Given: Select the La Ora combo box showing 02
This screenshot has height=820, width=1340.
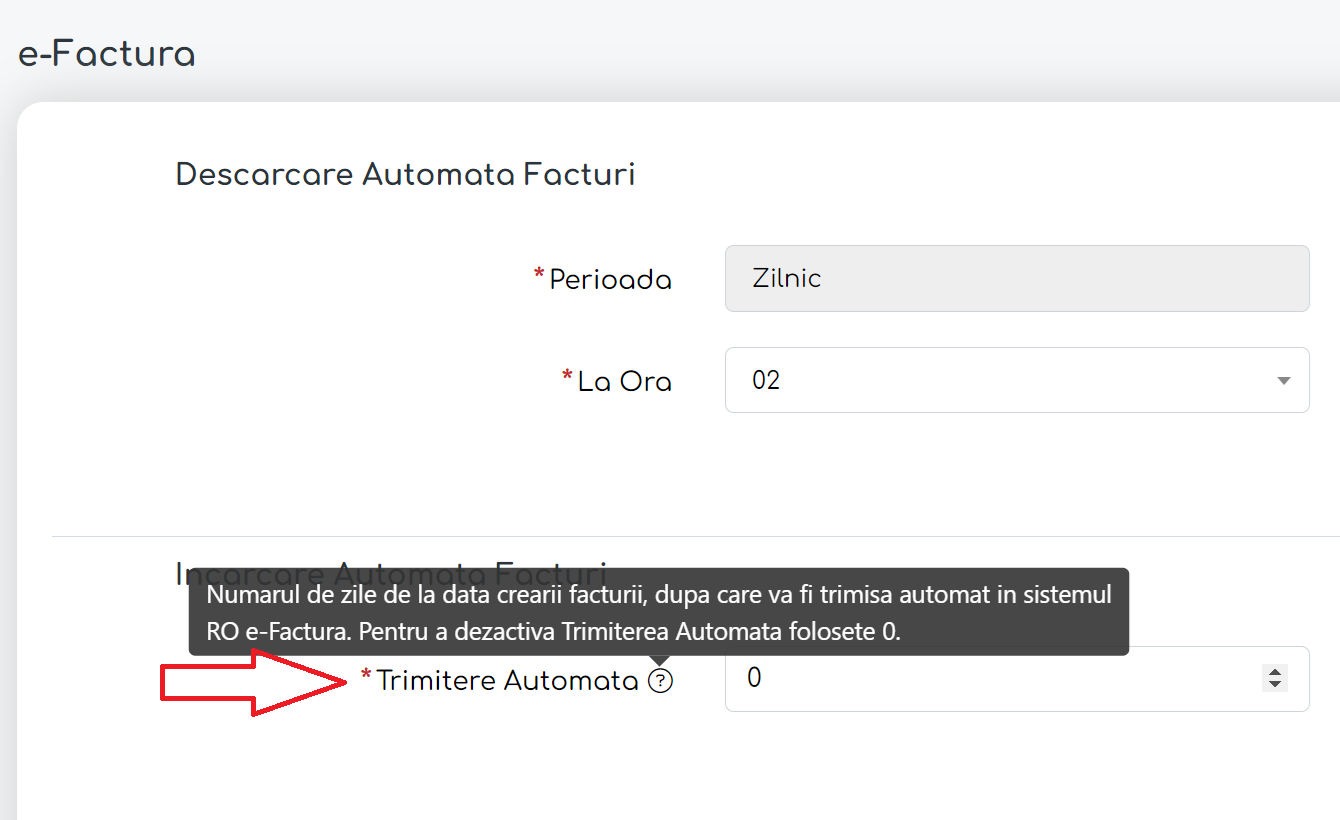Looking at the screenshot, I should [x=1017, y=380].
